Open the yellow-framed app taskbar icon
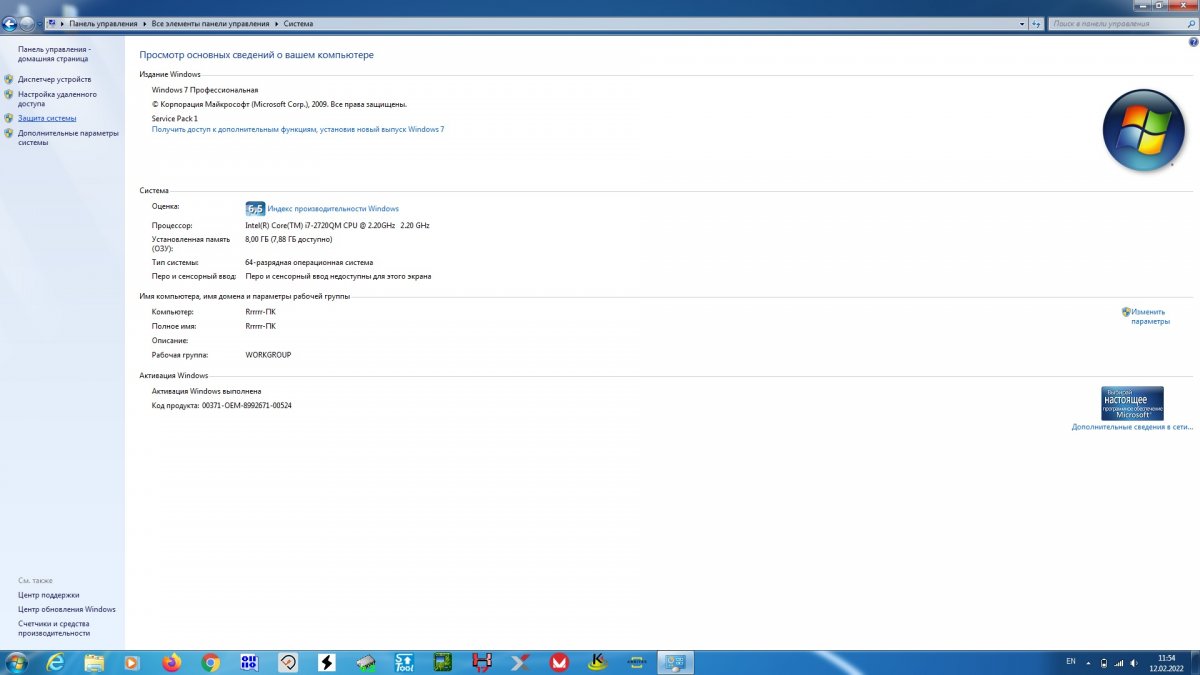This screenshot has height=675, width=1200. click(x=636, y=662)
